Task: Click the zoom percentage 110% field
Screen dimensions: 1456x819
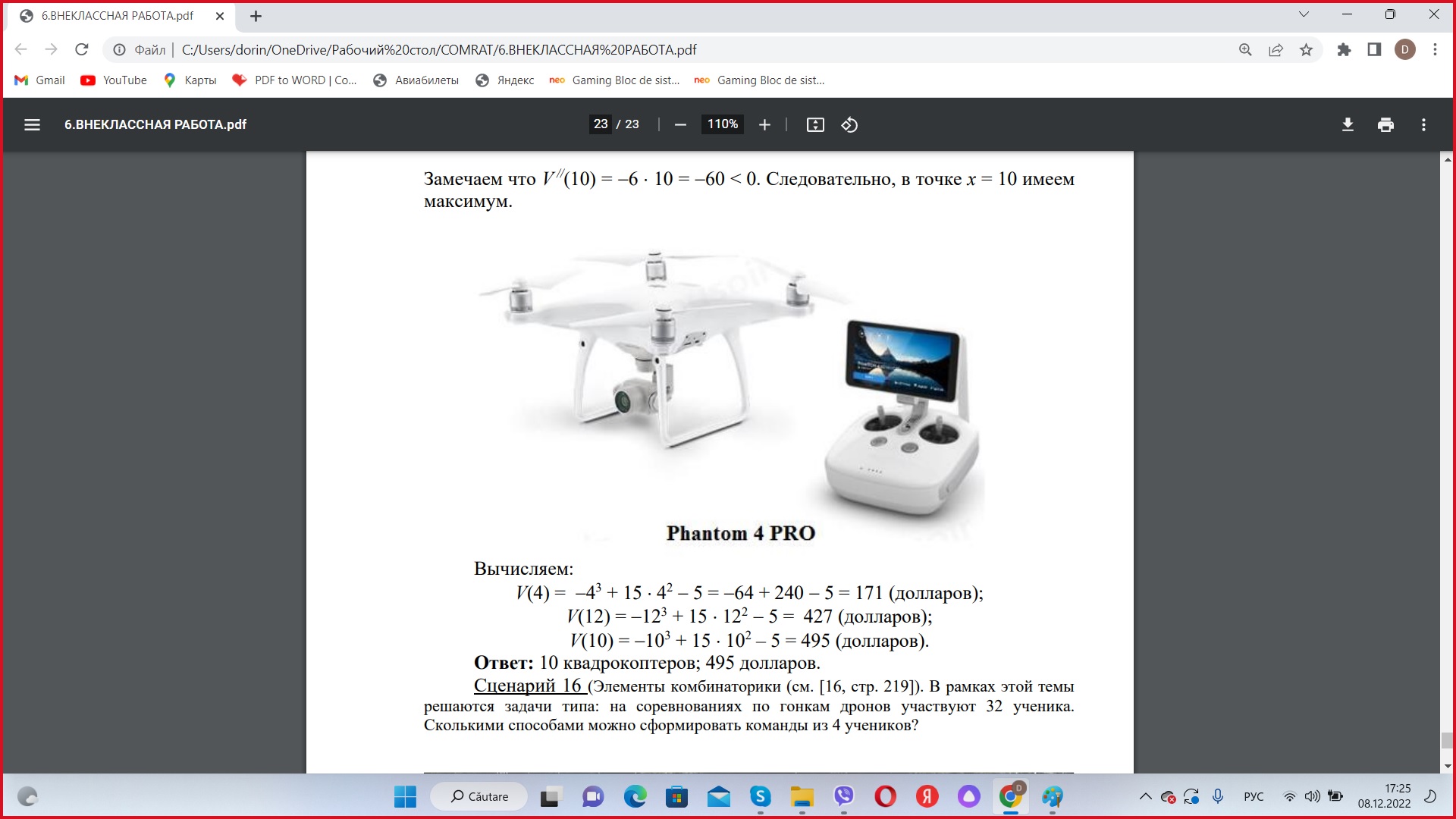Action: click(x=722, y=124)
